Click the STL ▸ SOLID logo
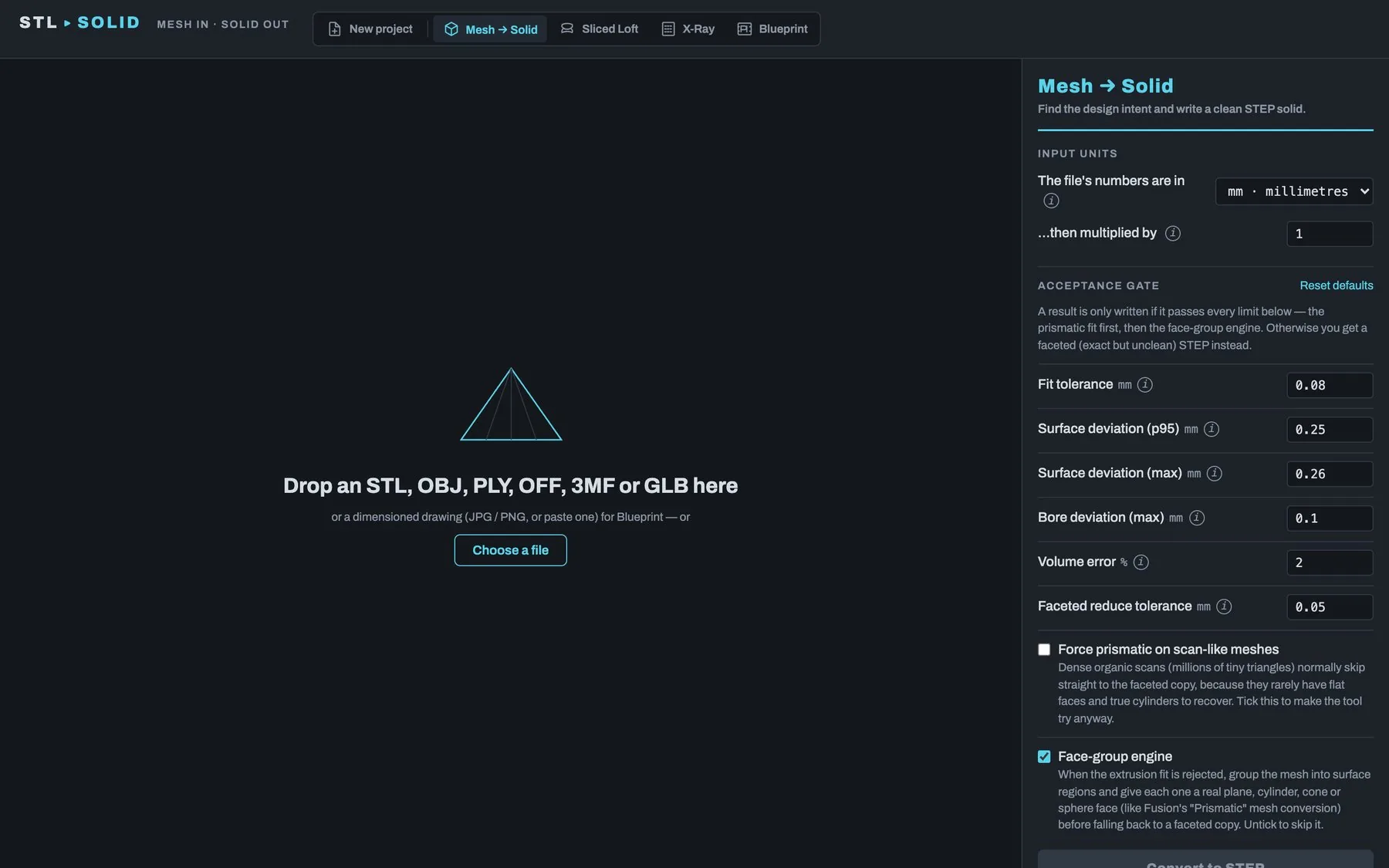The image size is (1389, 868). pyautogui.click(x=79, y=22)
